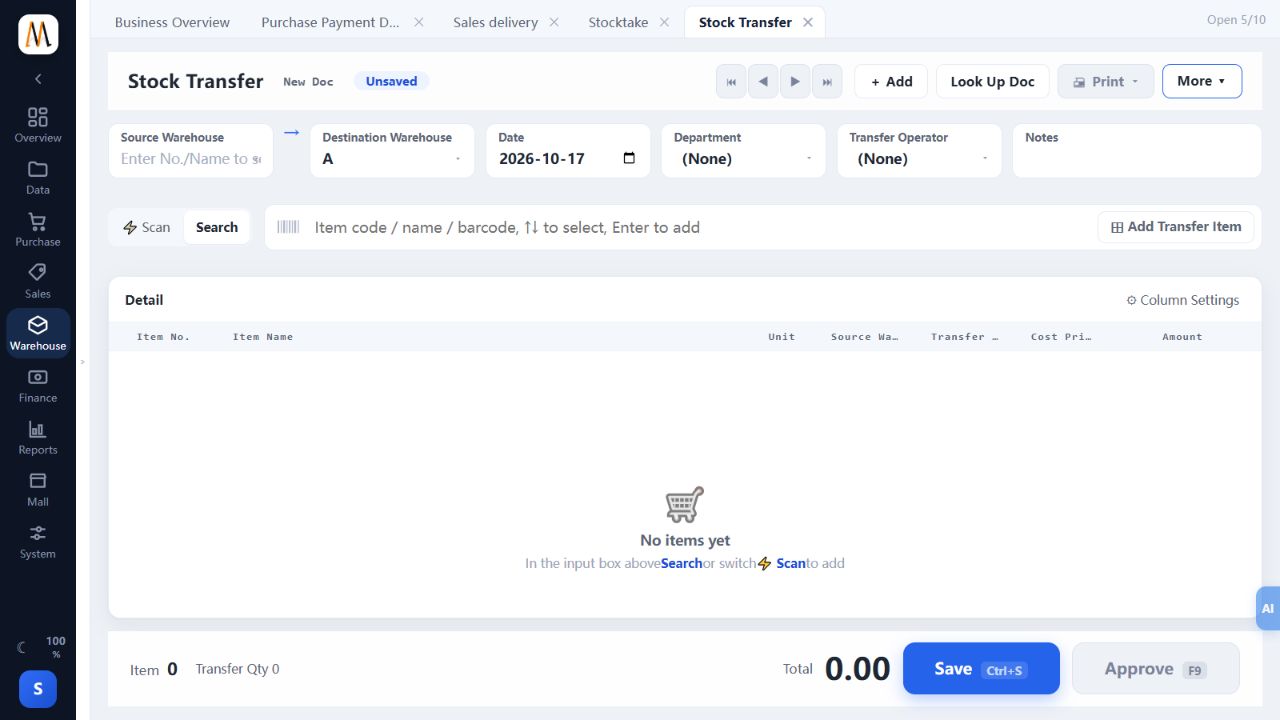
Task: Go to the Mall module
Action: click(38, 489)
